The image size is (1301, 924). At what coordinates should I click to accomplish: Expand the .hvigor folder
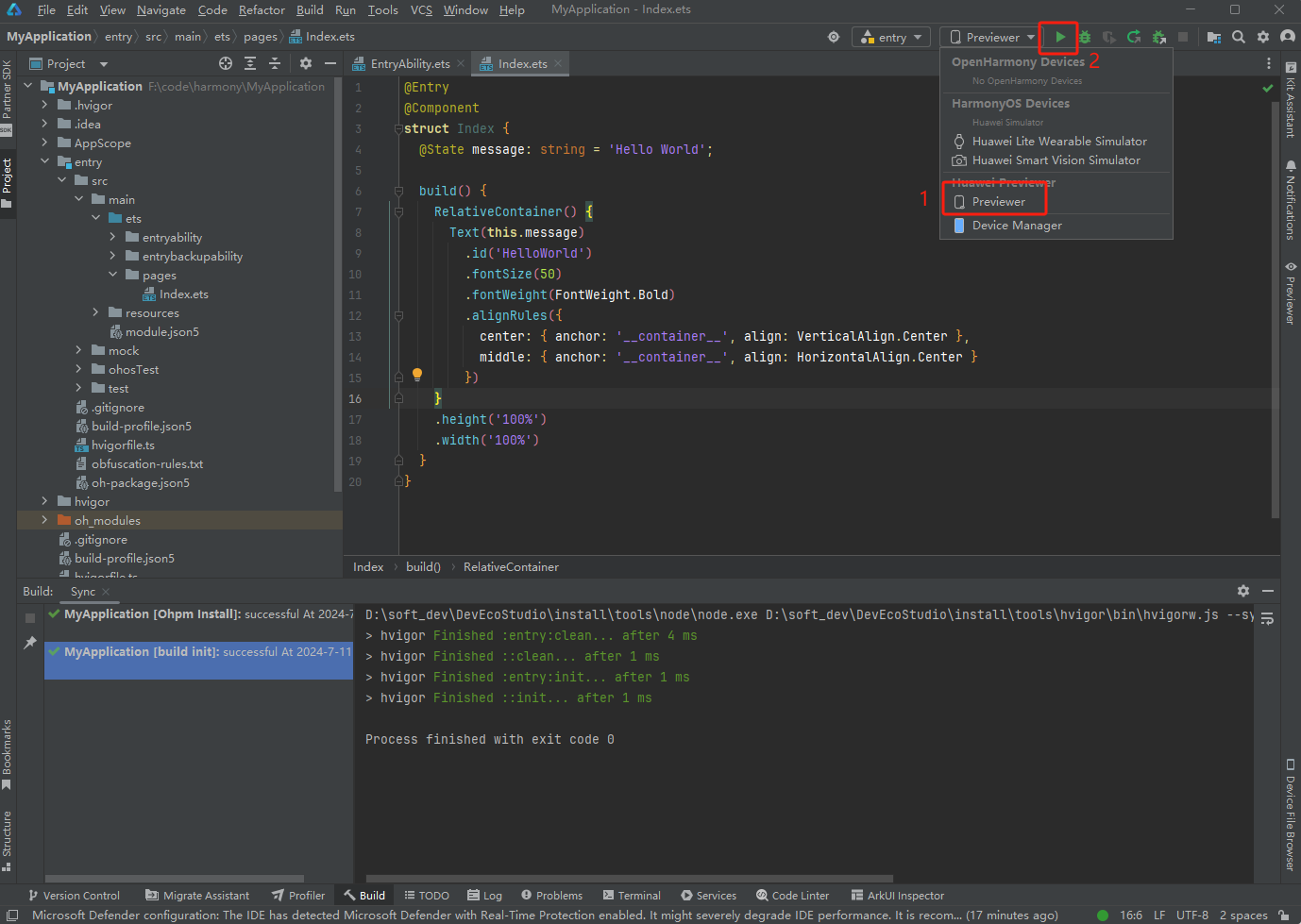[x=44, y=105]
